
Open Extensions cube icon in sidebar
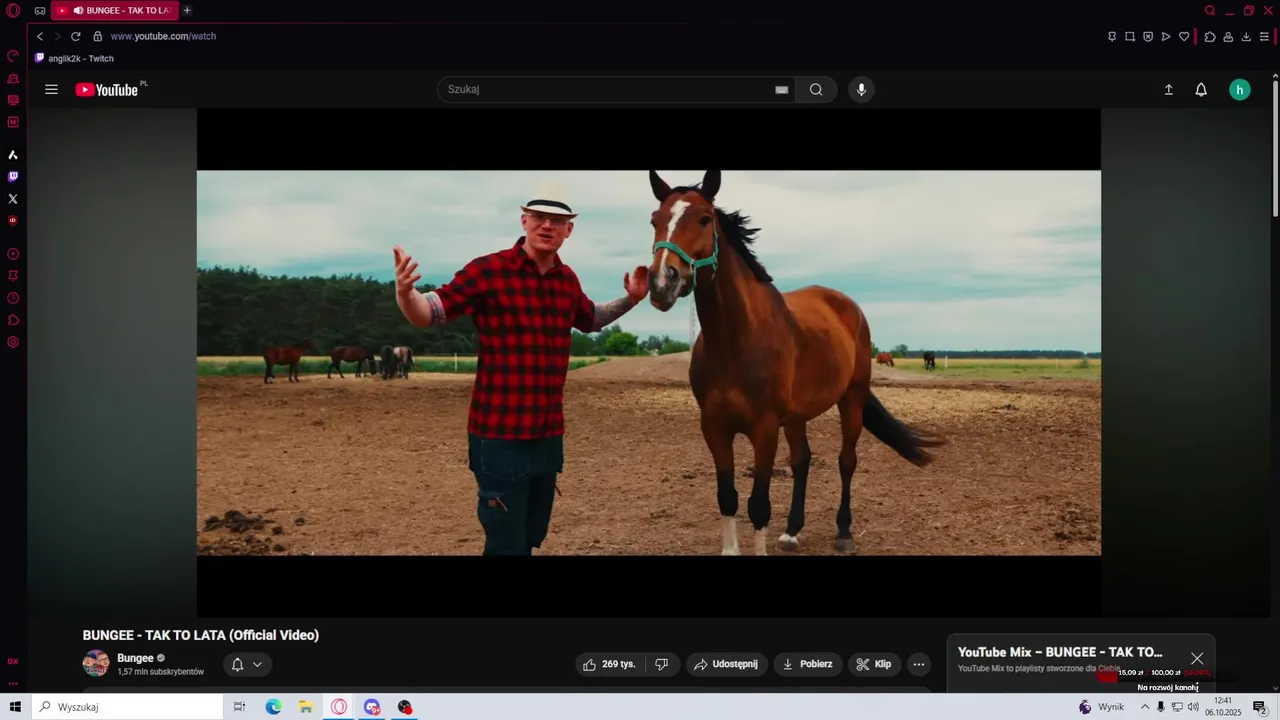coord(13,320)
